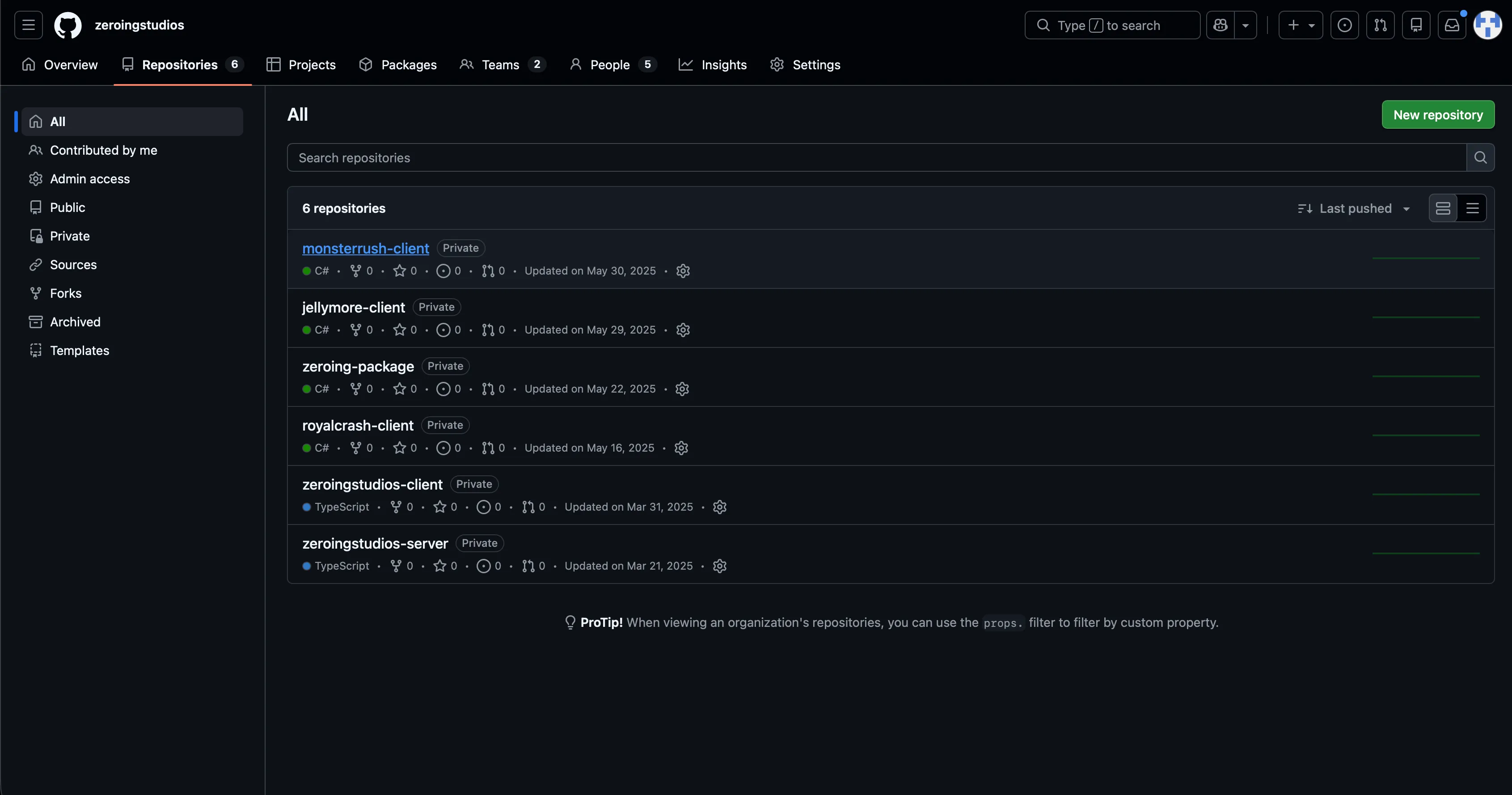Switch to the comfortable list view
The height and width of the screenshot is (795, 1512).
coord(1443,208)
